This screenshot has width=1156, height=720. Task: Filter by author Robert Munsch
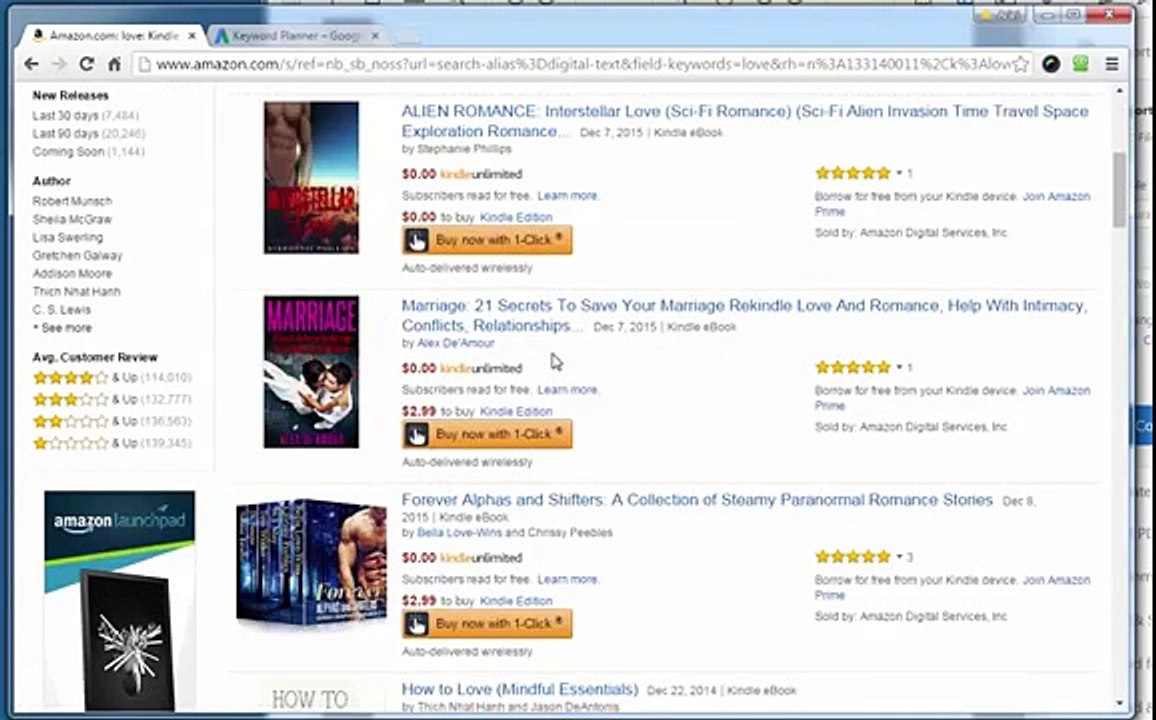coord(72,201)
